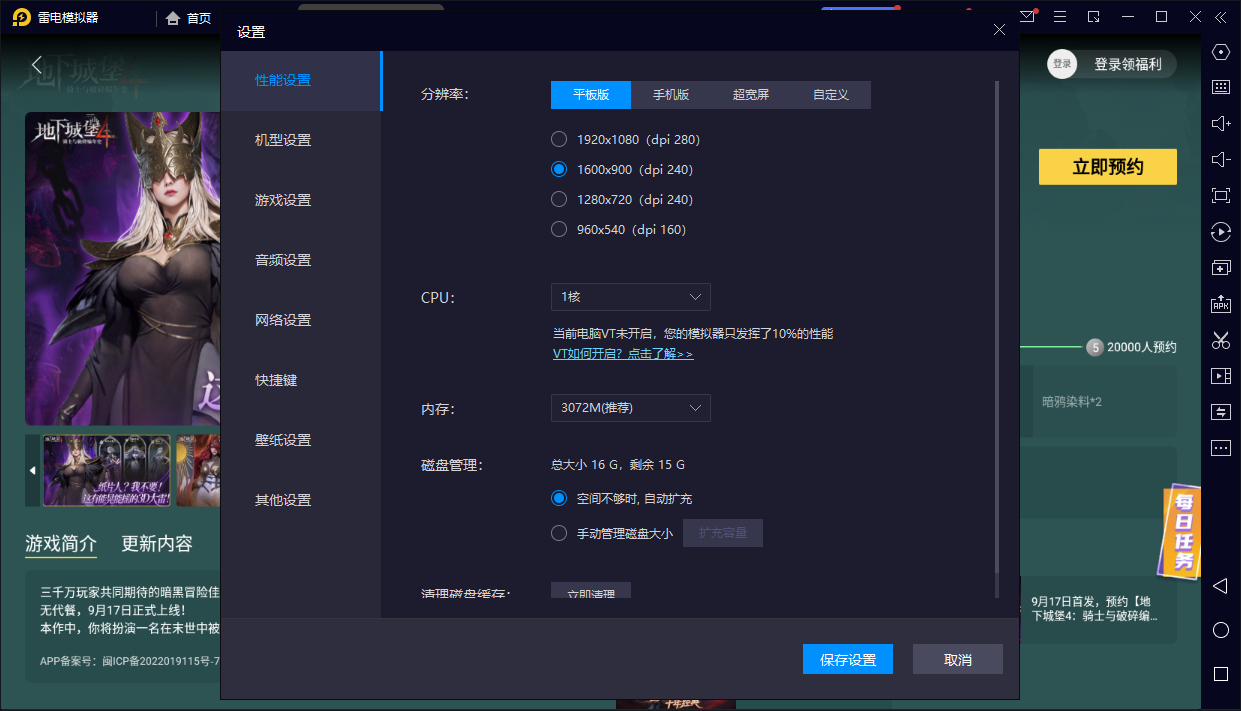
Task: Open the hamburger menu in title bar
Action: point(1060,17)
